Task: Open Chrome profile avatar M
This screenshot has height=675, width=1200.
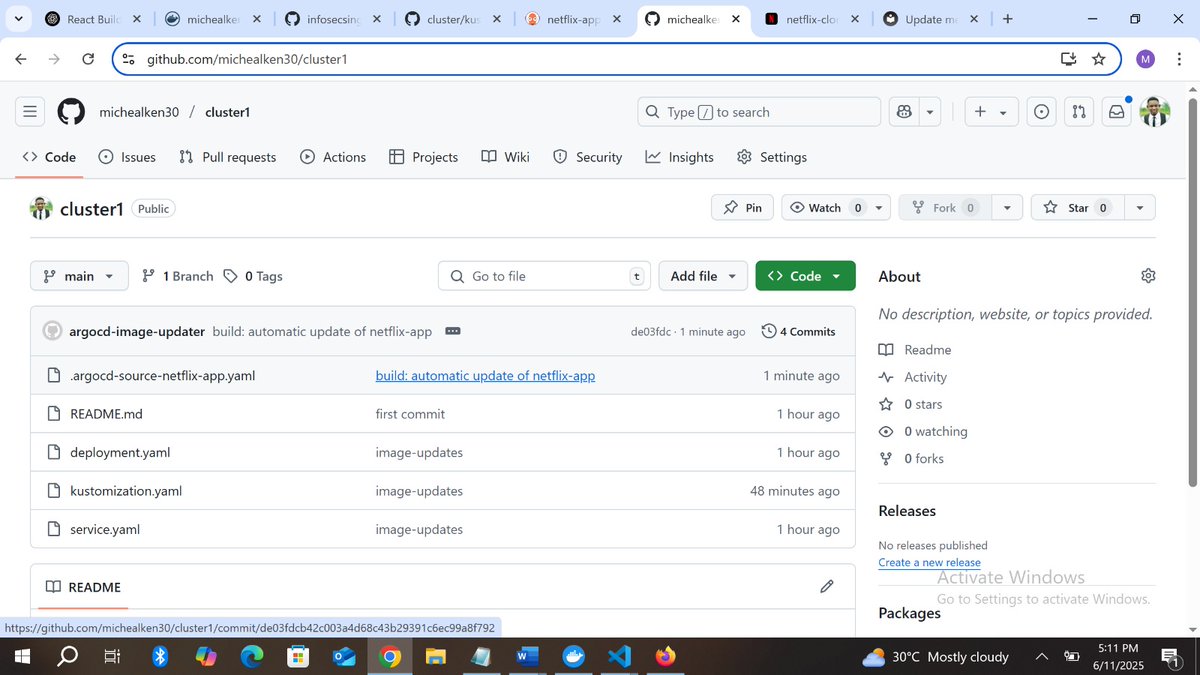Action: click(x=1146, y=59)
